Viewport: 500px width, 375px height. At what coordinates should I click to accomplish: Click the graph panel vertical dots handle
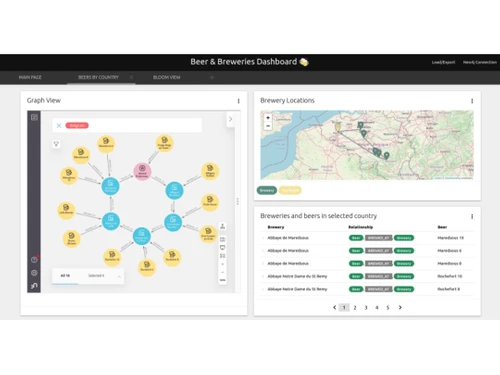[x=238, y=201]
